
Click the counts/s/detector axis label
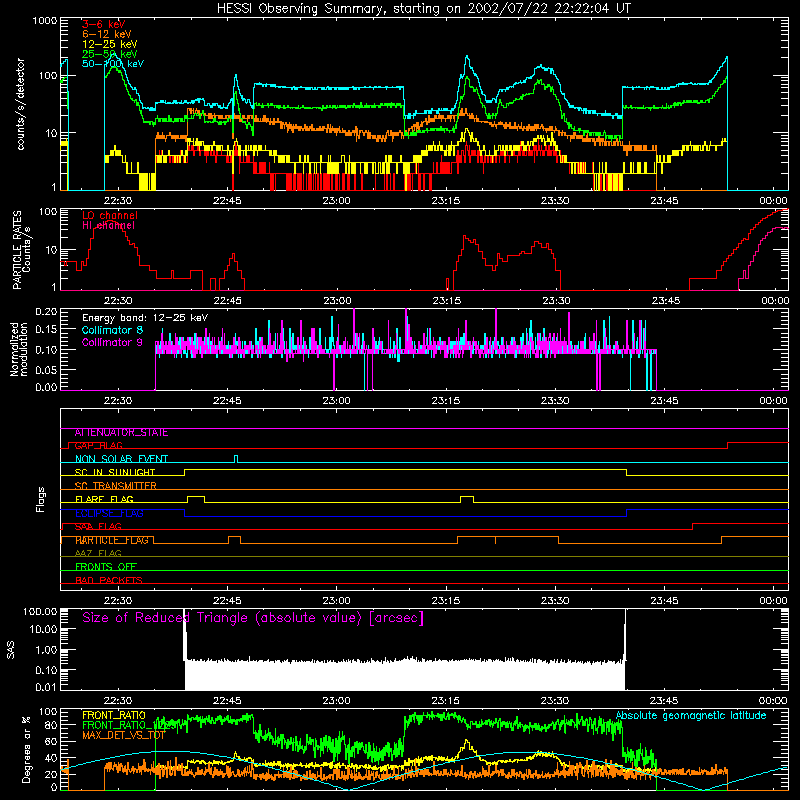tap(20, 104)
